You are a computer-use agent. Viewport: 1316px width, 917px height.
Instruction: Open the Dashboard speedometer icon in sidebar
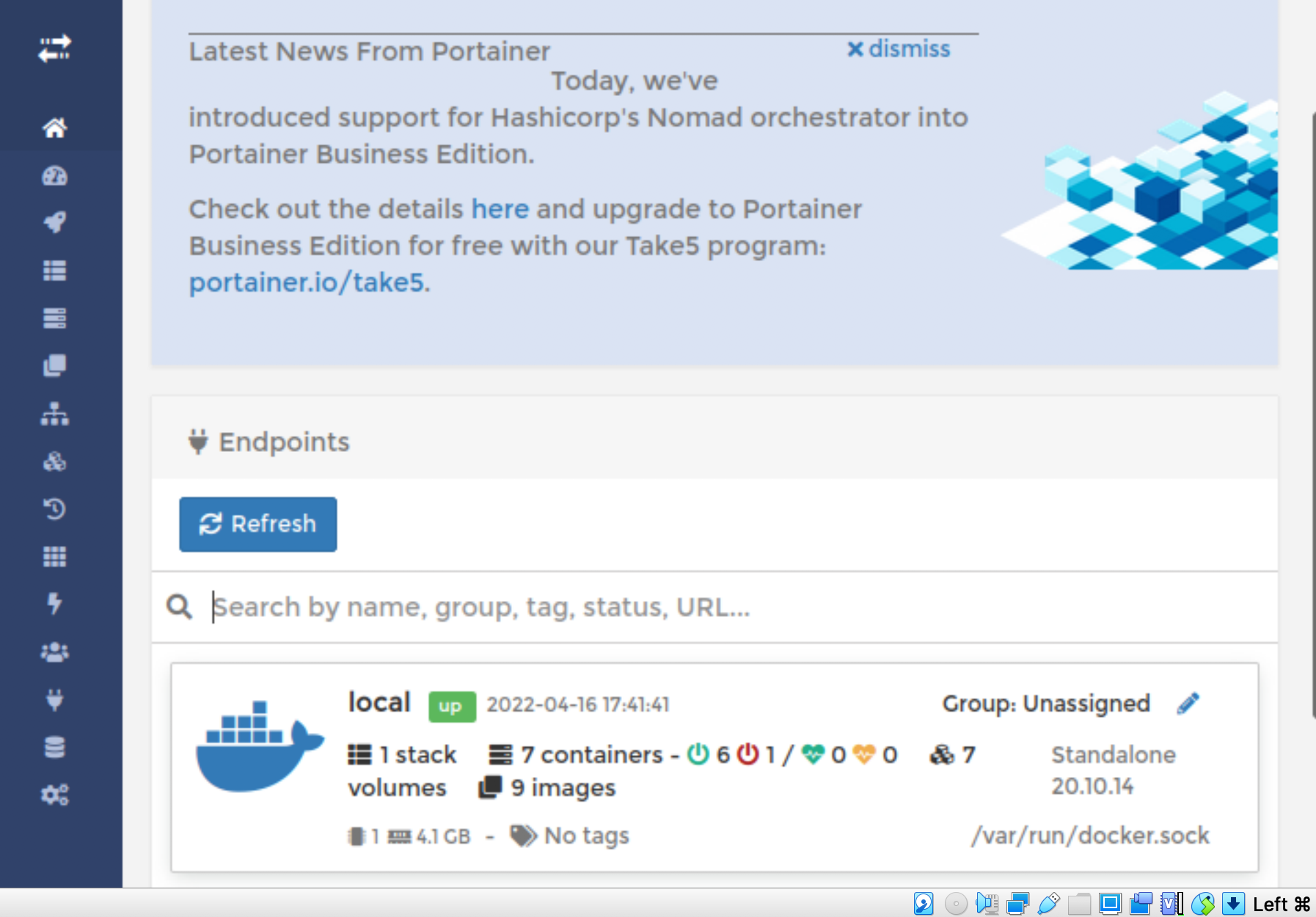pyautogui.click(x=55, y=175)
